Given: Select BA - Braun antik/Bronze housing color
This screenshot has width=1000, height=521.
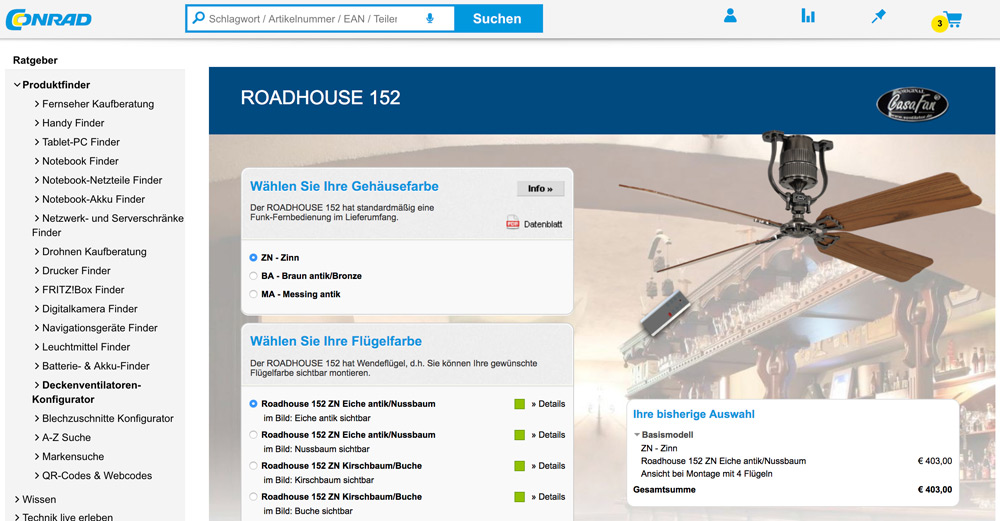Looking at the screenshot, I should [253, 276].
